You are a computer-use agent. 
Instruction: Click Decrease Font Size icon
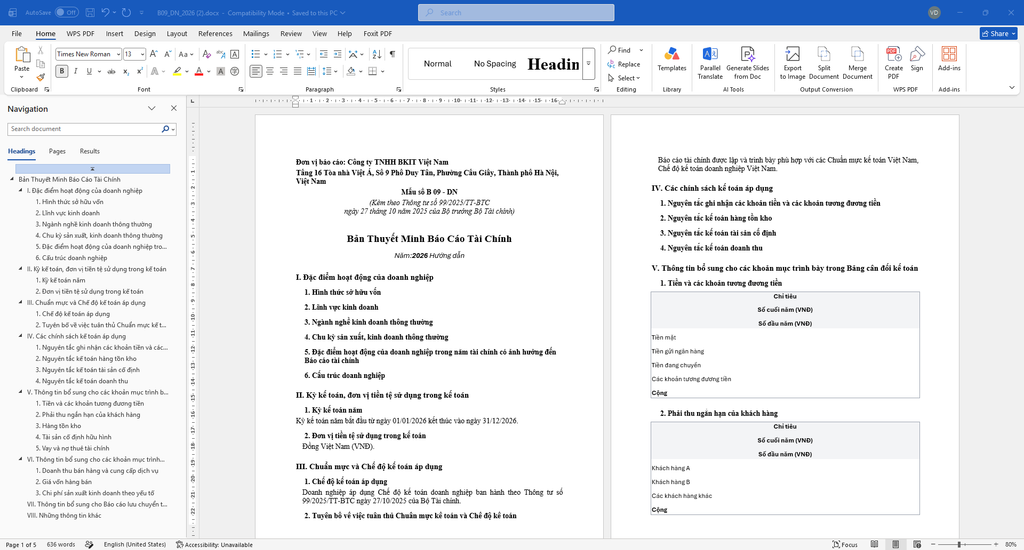(x=167, y=54)
